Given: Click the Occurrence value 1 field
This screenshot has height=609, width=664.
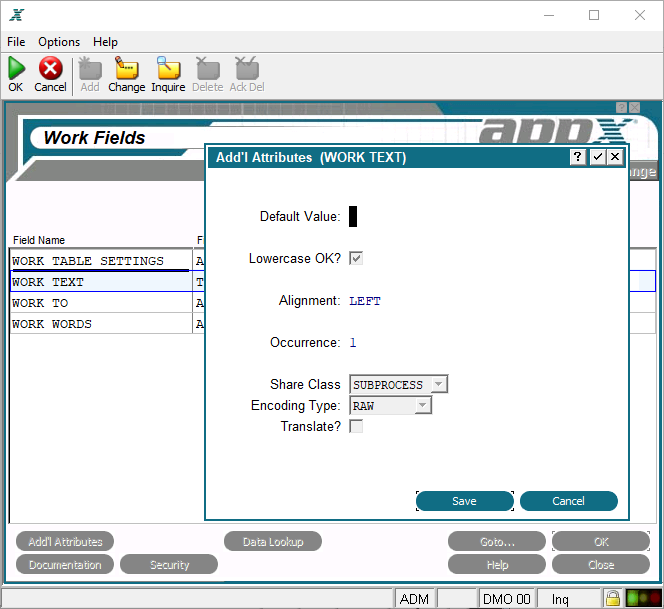Looking at the screenshot, I should 353,343.
